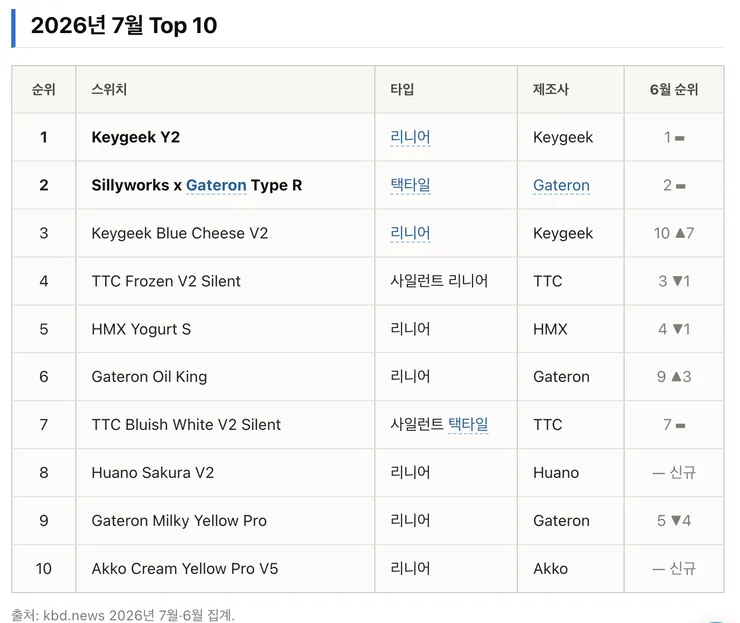
Task: Select 리니어 type in HMX Yogurt S row
Action: [x=410, y=329]
